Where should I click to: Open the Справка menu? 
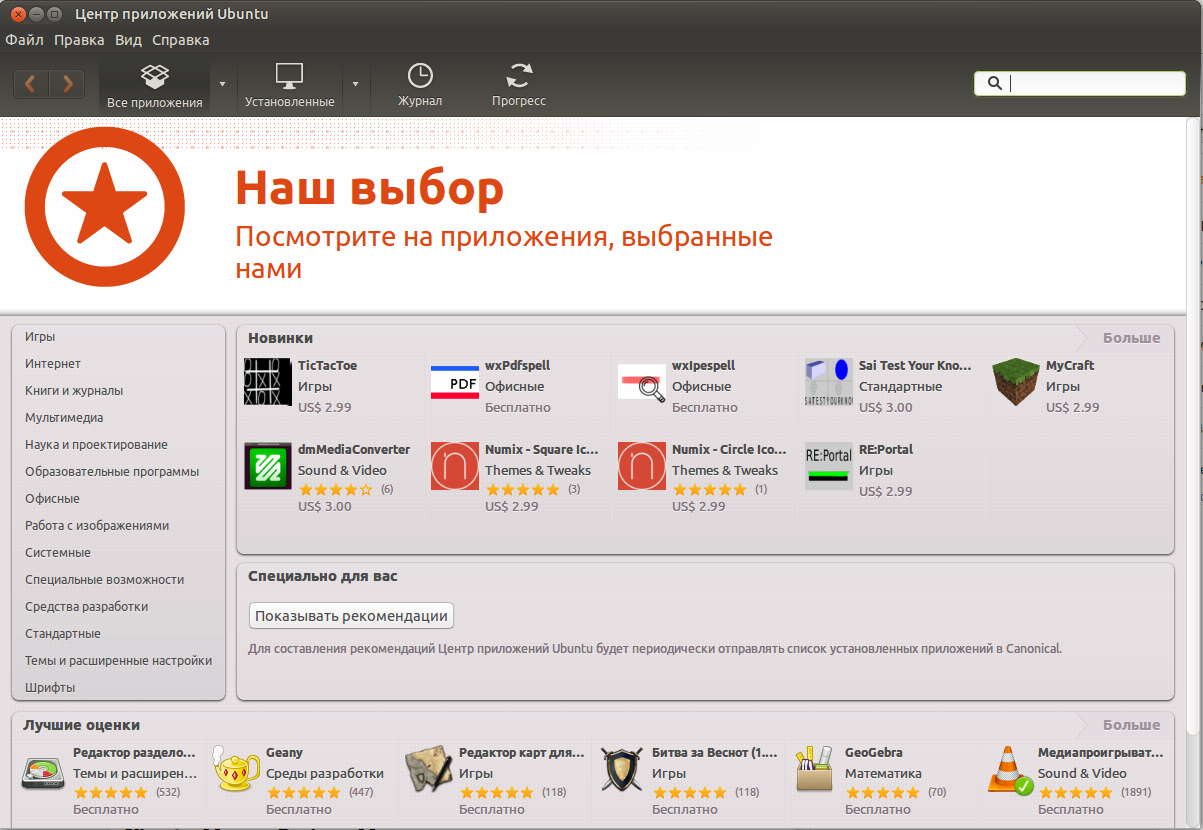[x=181, y=40]
